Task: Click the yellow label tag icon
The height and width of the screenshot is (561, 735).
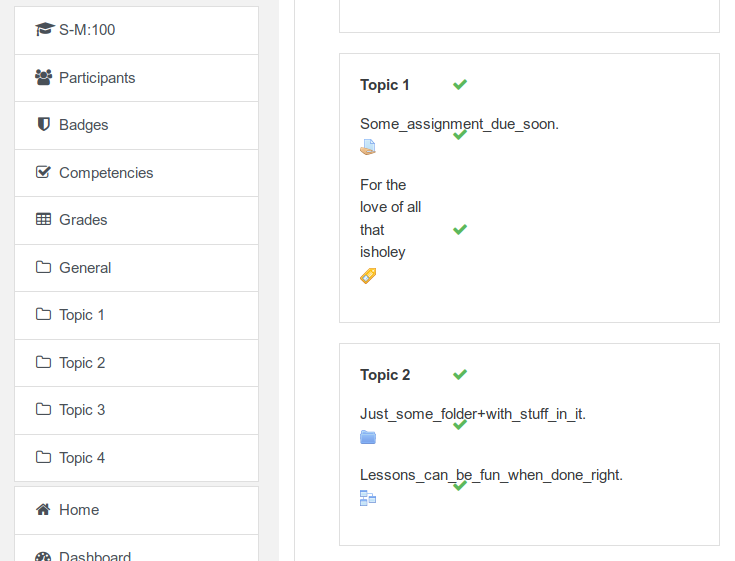Action: click(x=368, y=276)
